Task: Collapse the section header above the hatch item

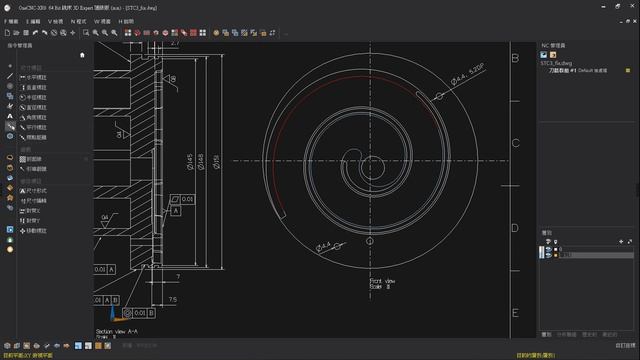Action: (26, 150)
